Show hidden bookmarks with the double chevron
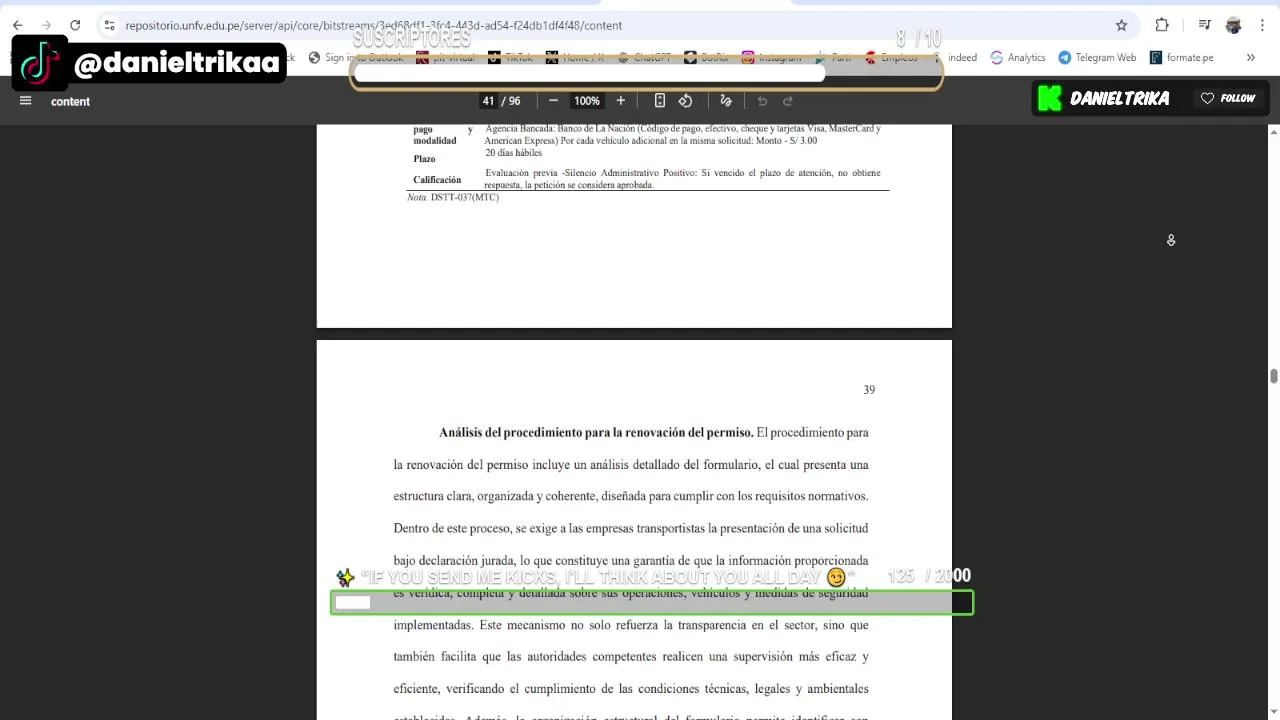Screen dimensions: 1280x720 pos(1250,57)
